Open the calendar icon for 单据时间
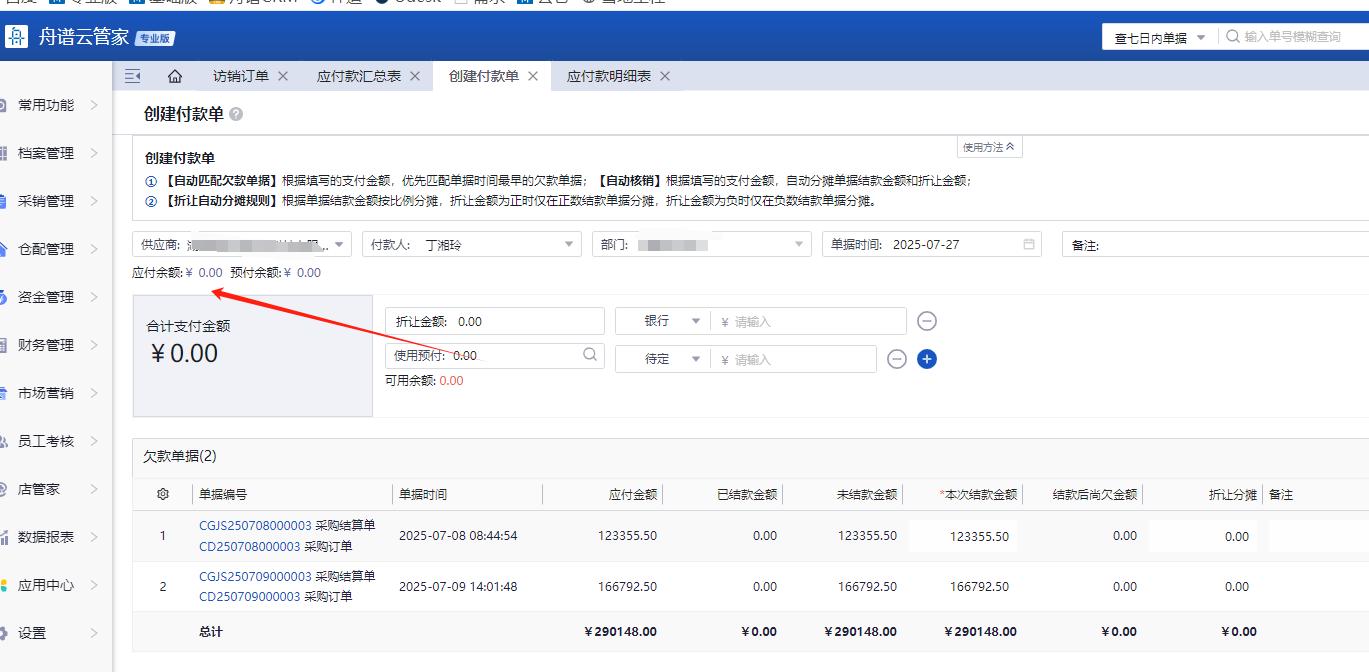Viewport: 1369px width, 672px height. (1029, 244)
